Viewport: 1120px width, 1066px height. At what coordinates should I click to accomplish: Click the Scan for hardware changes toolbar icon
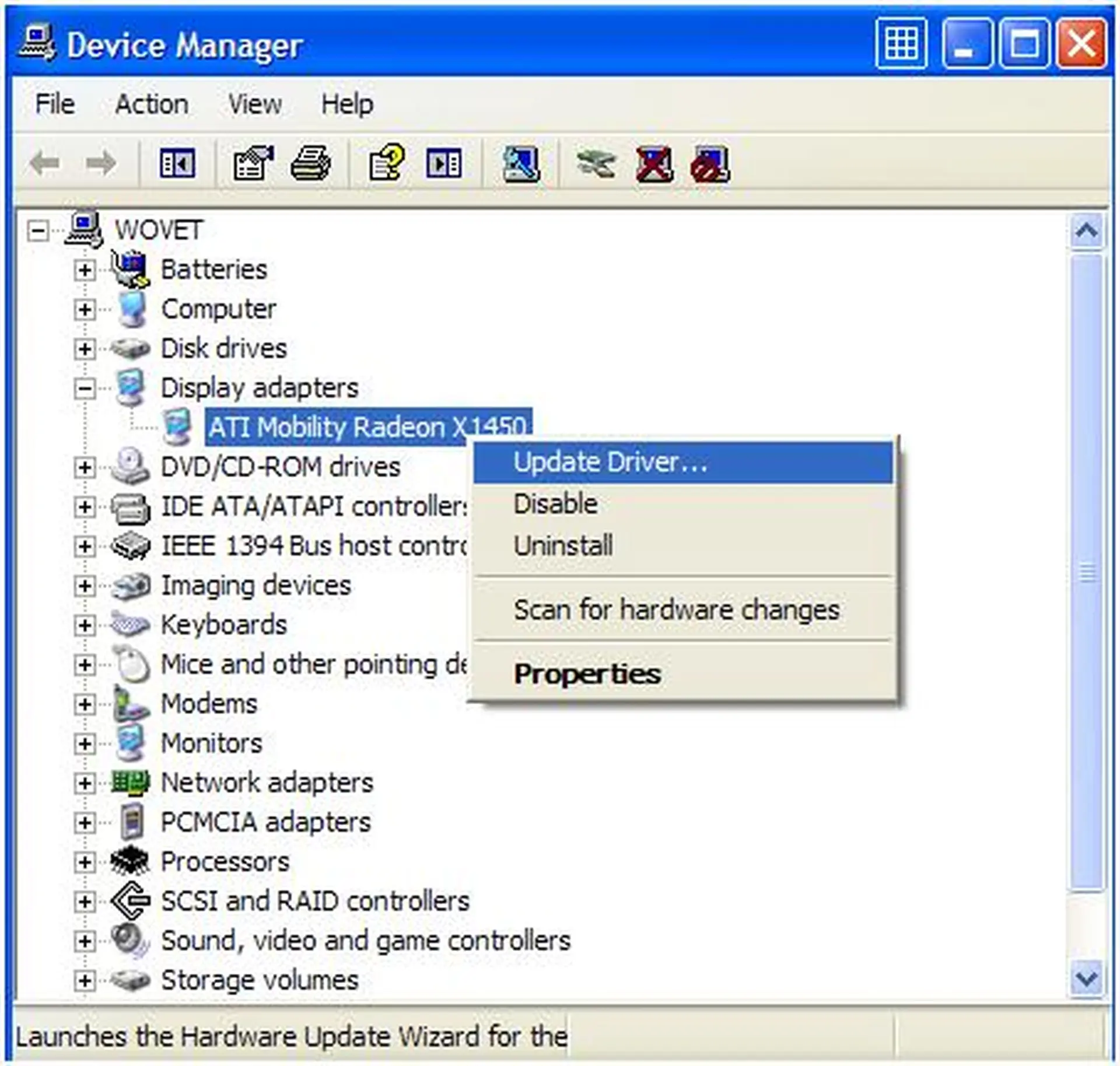pyautogui.click(x=520, y=163)
